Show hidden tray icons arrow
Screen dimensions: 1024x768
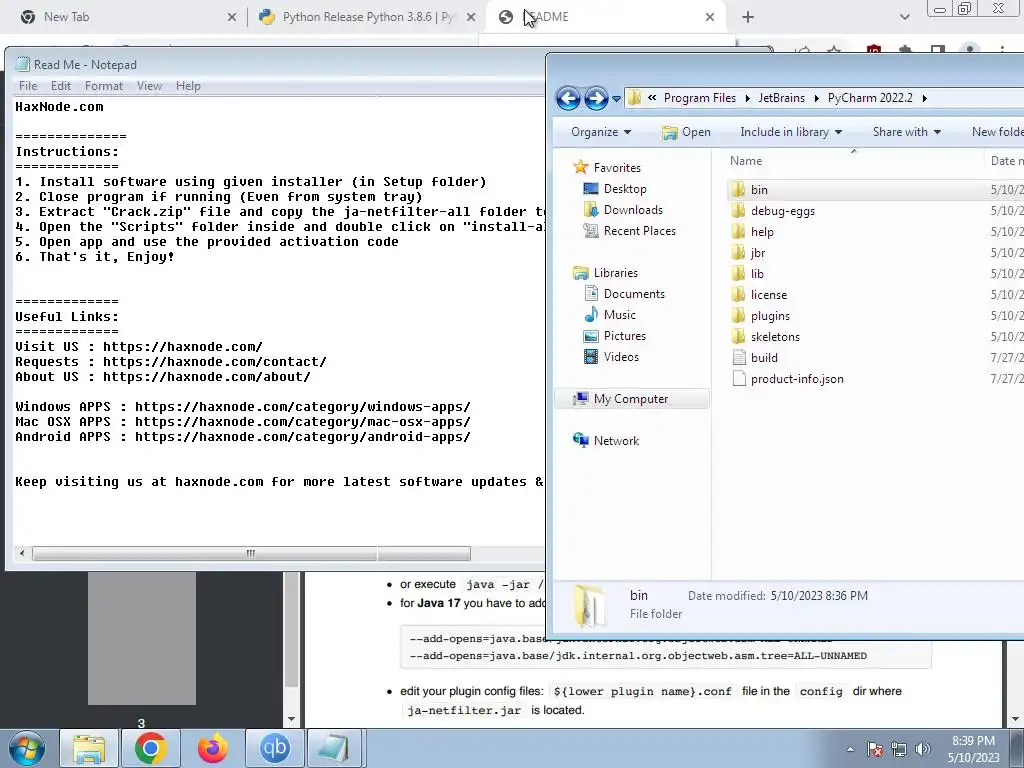pyautogui.click(x=850, y=749)
